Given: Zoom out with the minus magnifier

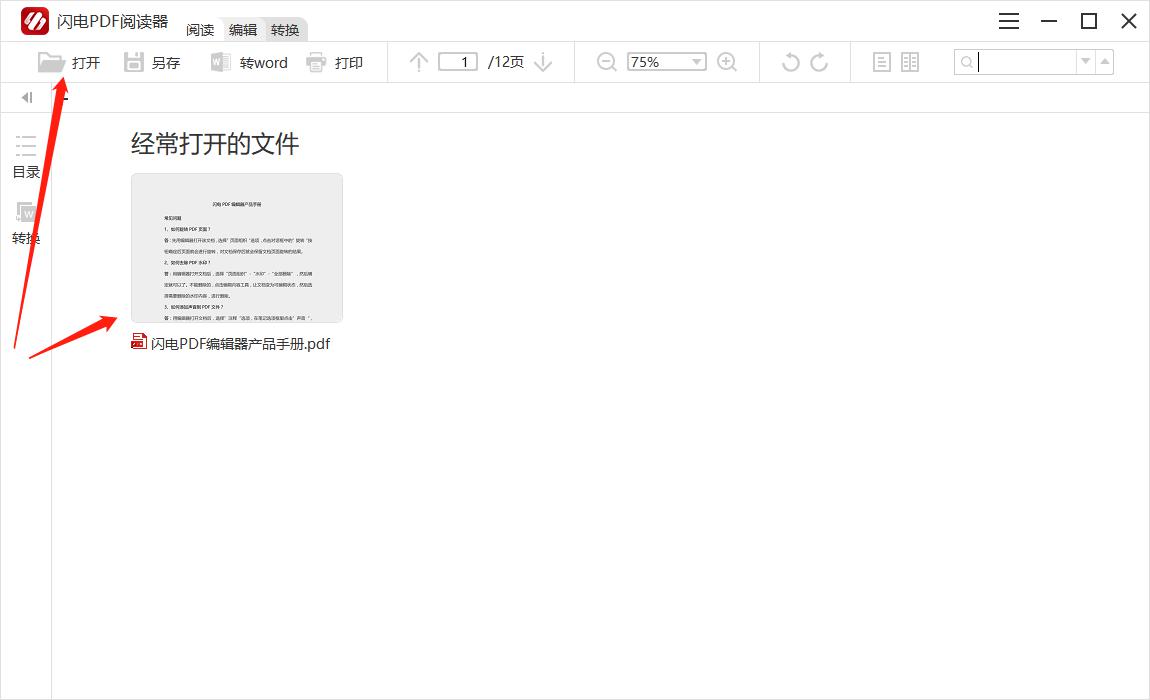Looking at the screenshot, I should [606, 62].
